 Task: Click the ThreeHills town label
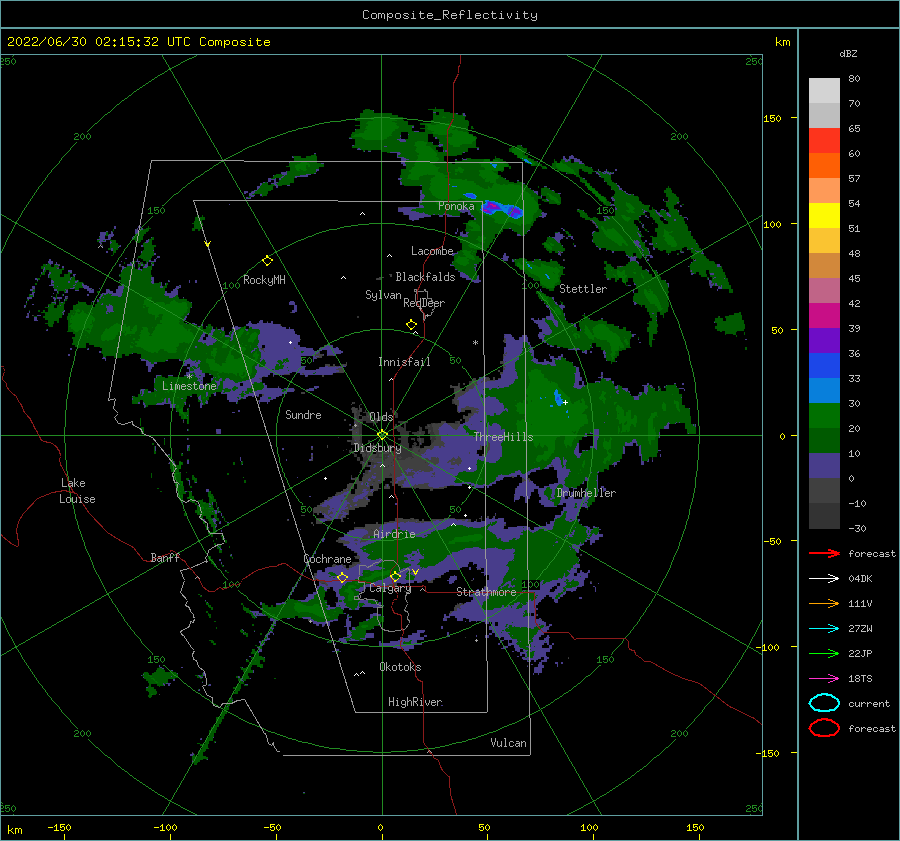(503, 437)
